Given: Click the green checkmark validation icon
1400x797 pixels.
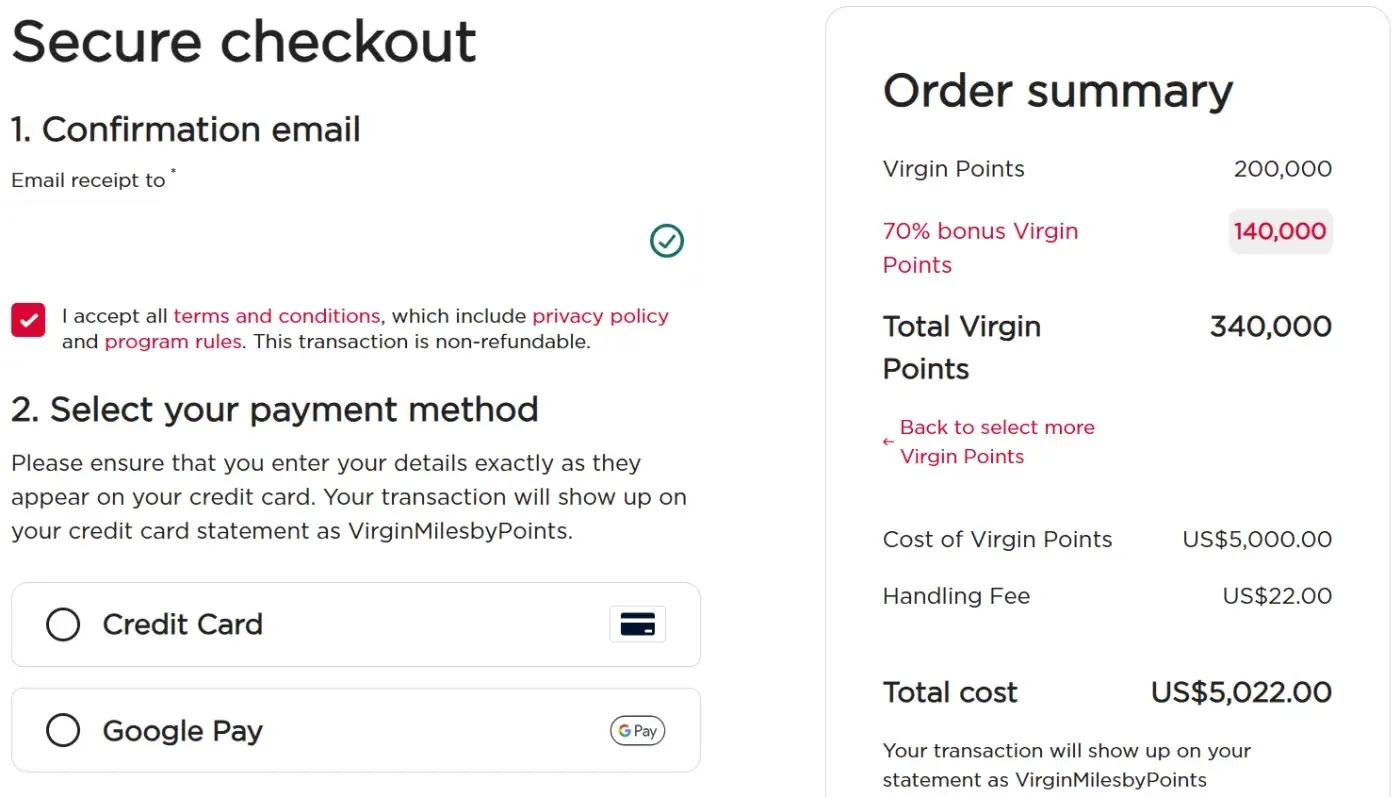Looking at the screenshot, I should [x=667, y=241].
